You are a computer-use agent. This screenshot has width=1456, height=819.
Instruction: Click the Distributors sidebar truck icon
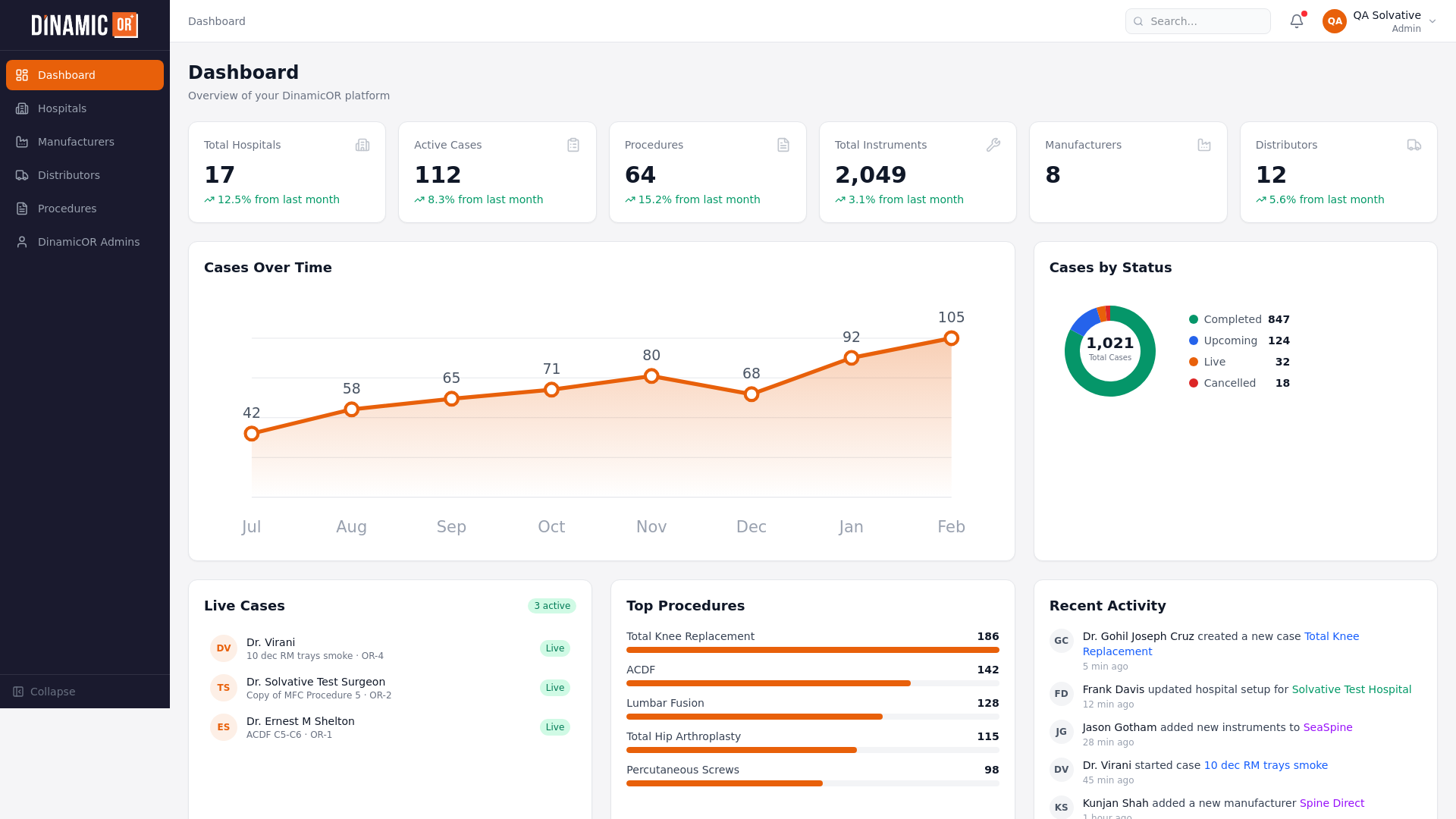[x=22, y=175]
